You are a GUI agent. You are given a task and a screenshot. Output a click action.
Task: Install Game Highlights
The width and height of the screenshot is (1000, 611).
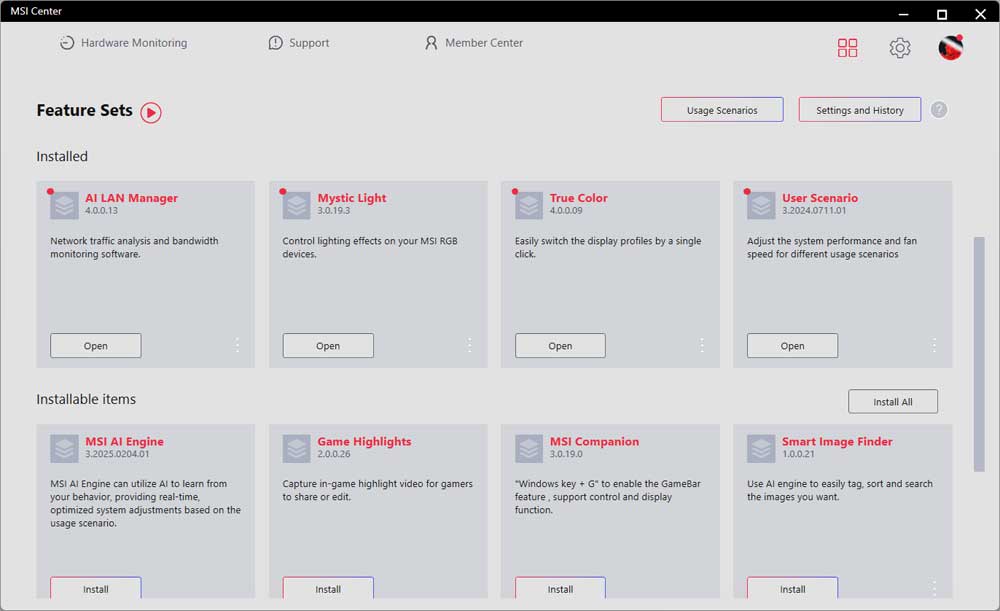[x=328, y=588]
